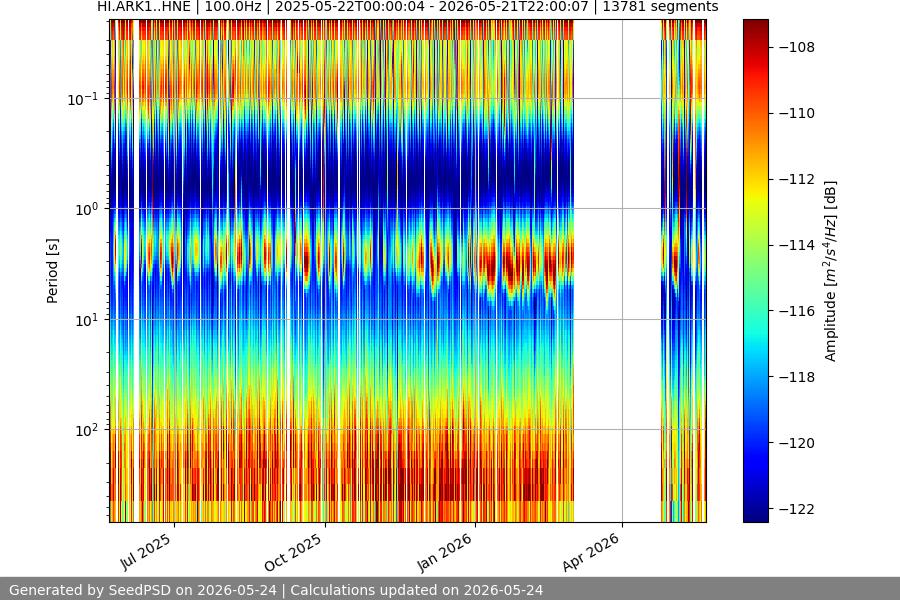900x600 pixels.
Task: Click the 10⁰ period tick label
Action: [86, 210]
